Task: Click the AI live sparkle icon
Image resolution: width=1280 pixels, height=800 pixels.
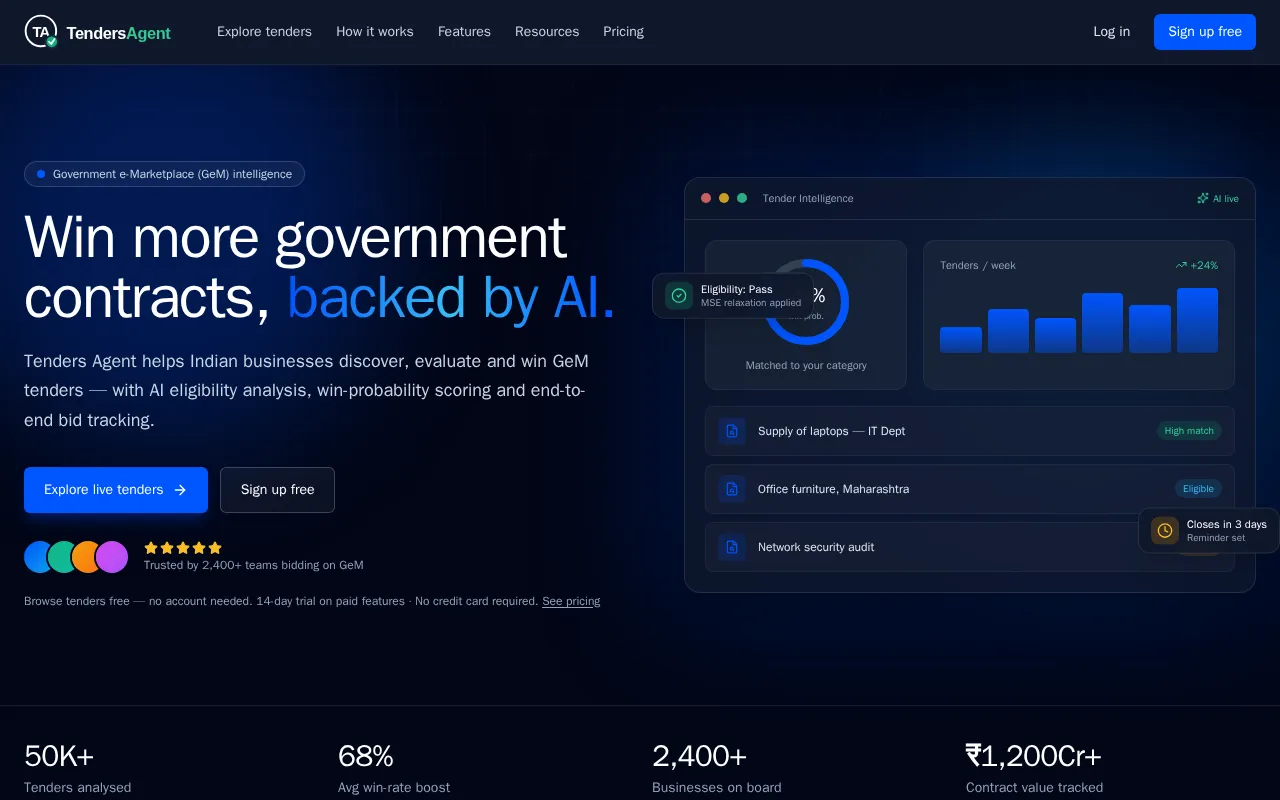Action: [x=1203, y=198]
